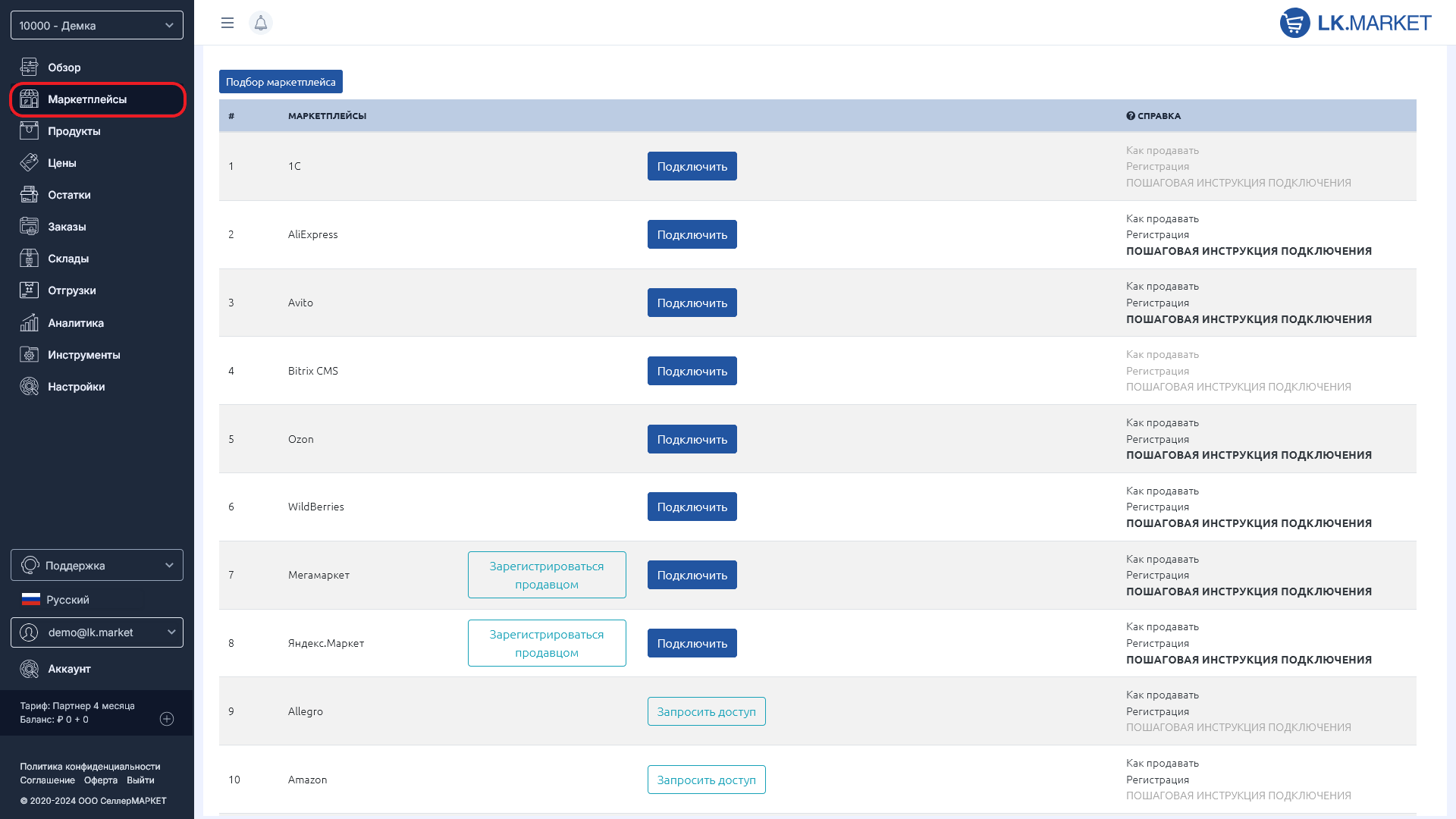Click the Аккаунт gear icon
Screen dimensions: 1456x819
(29, 668)
